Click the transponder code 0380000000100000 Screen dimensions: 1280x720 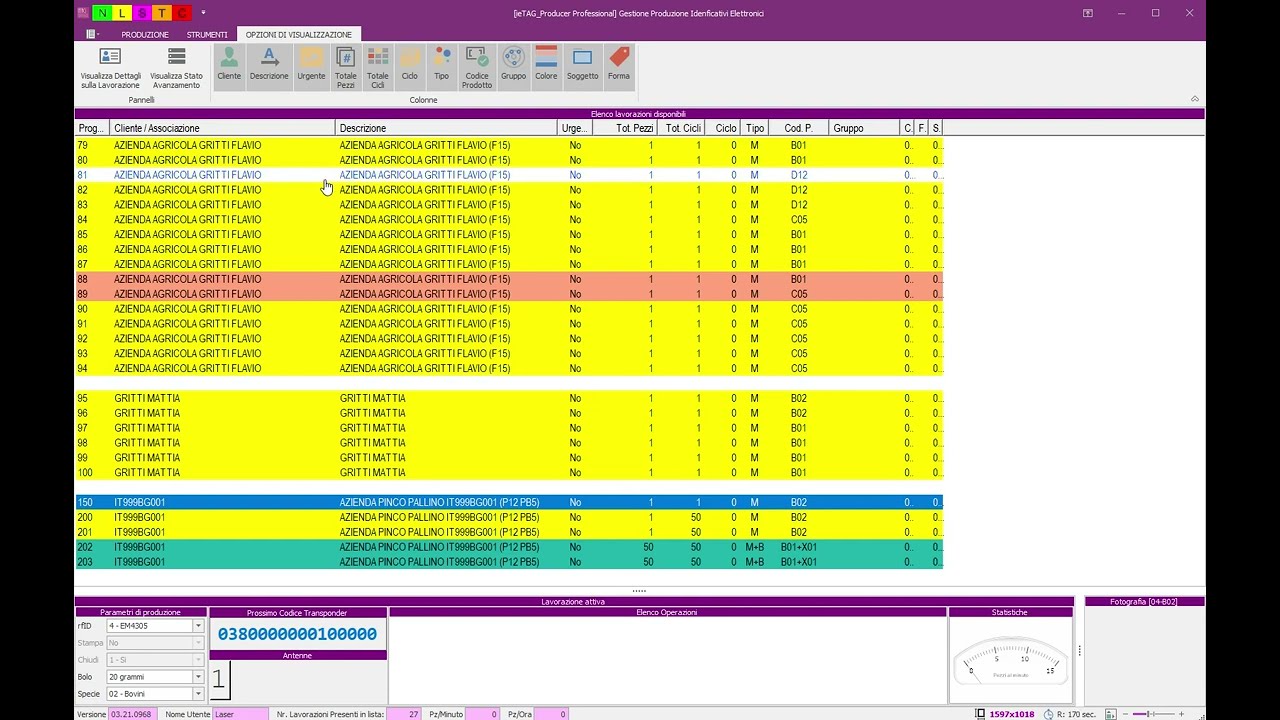[297, 634]
